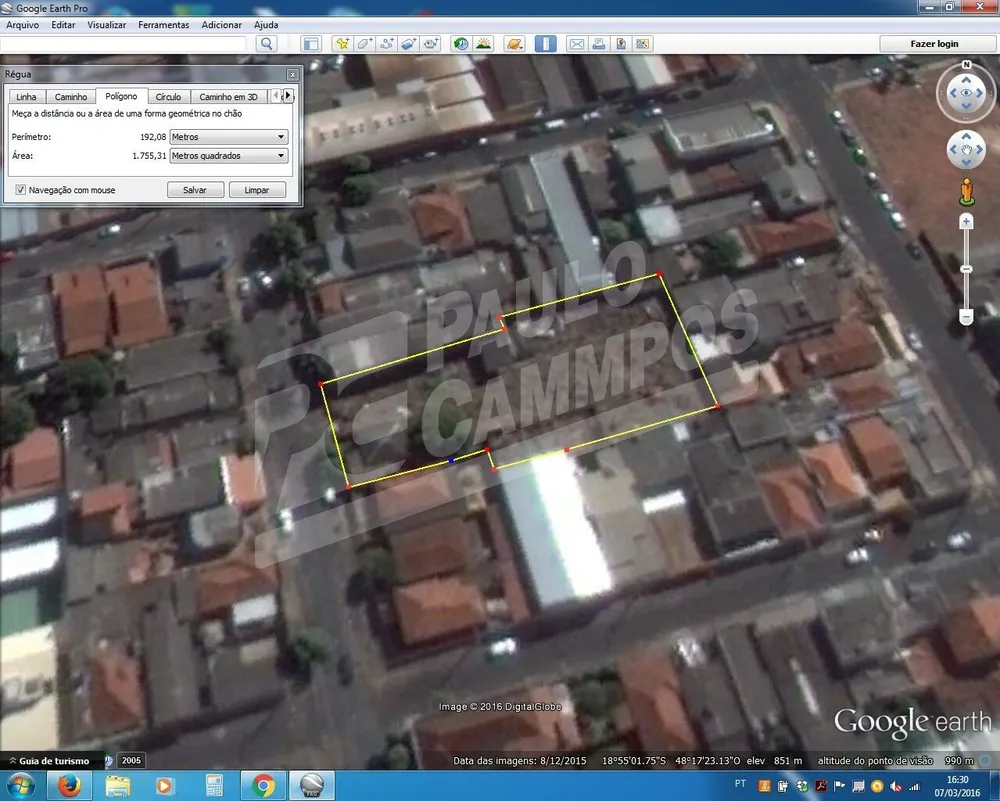Open the Ferramentas menu

tap(164, 25)
